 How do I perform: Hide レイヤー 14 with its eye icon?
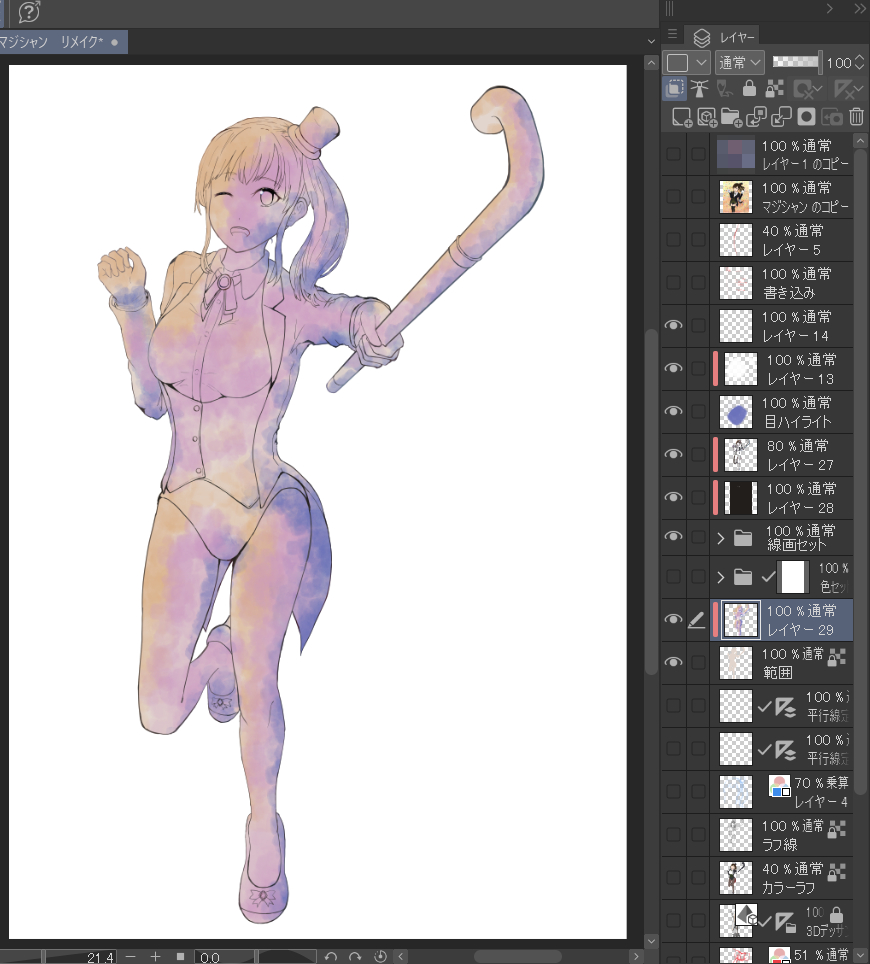(674, 325)
